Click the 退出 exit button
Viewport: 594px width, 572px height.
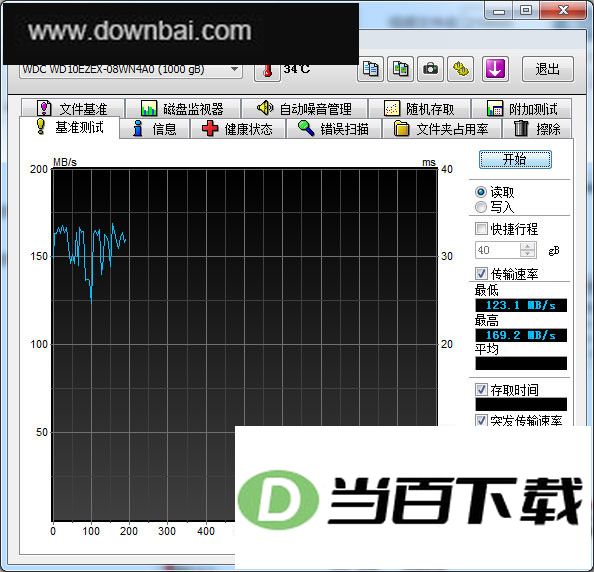[x=548, y=69]
